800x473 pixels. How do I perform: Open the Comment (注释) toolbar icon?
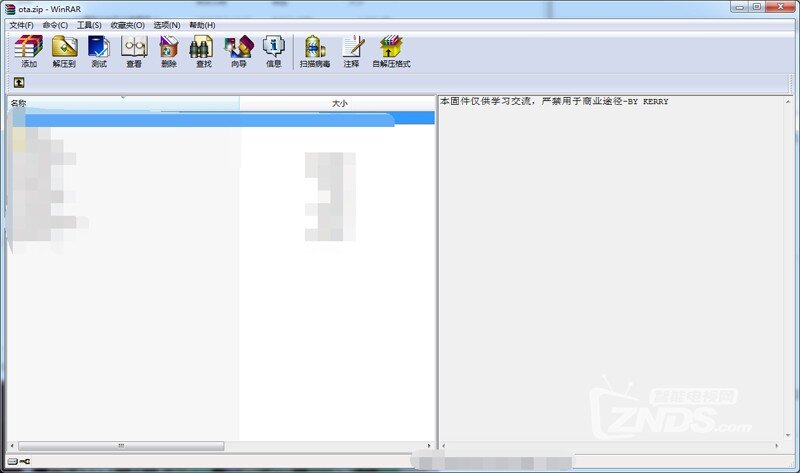coord(352,52)
